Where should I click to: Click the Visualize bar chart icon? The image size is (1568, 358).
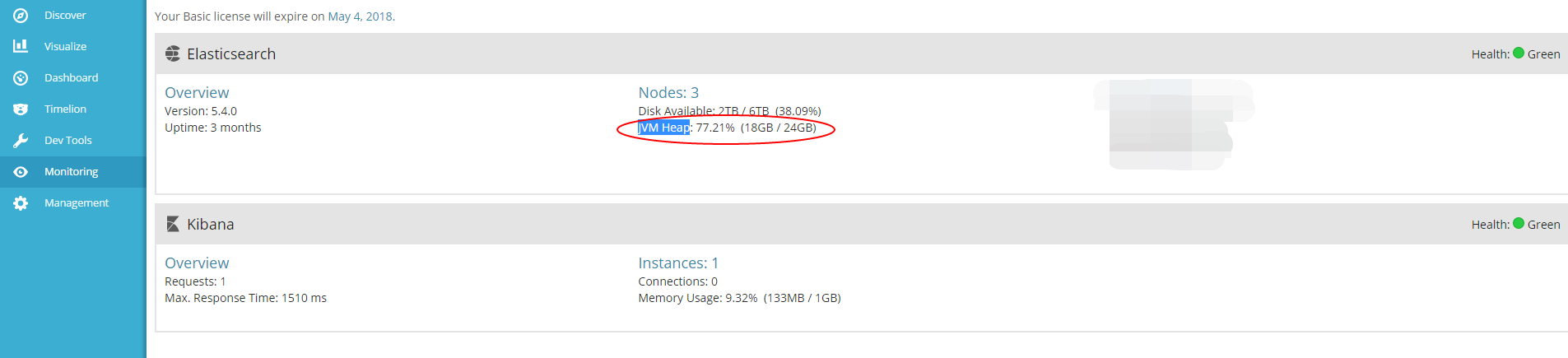click(21, 46)
